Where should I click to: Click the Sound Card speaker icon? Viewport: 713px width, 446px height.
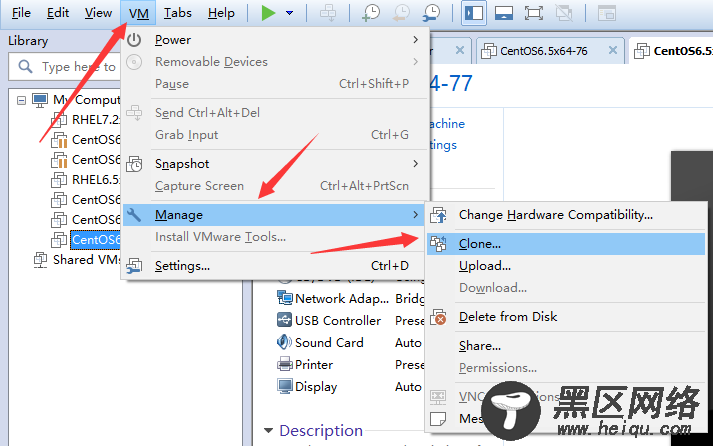coord(285,342)
